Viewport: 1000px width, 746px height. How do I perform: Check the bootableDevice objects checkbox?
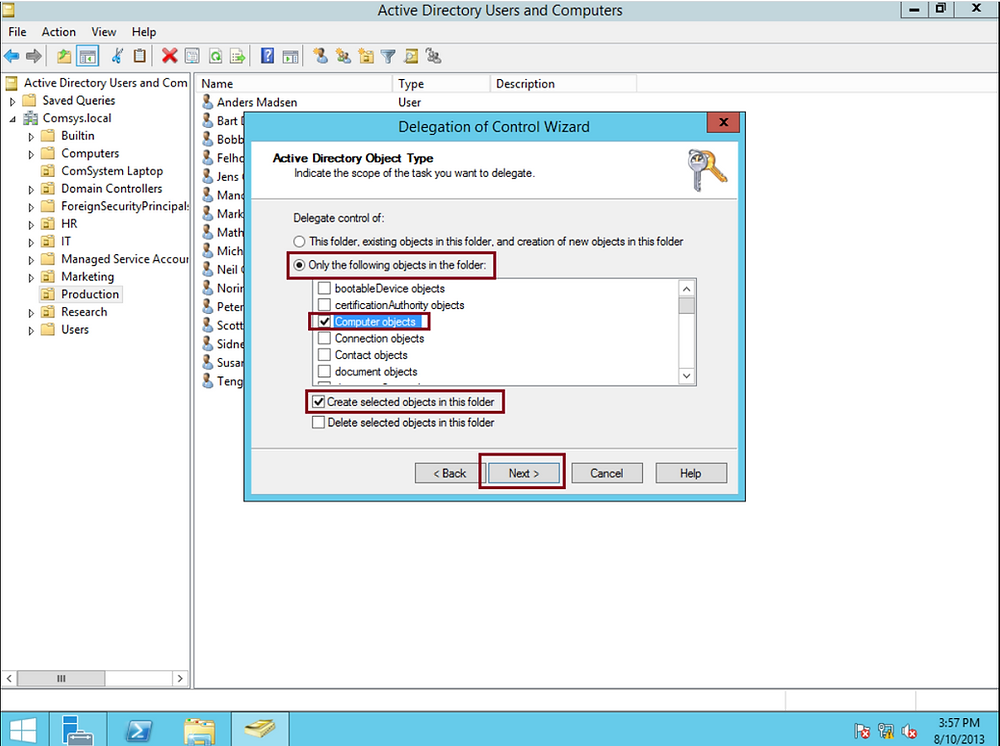point(324,288)
